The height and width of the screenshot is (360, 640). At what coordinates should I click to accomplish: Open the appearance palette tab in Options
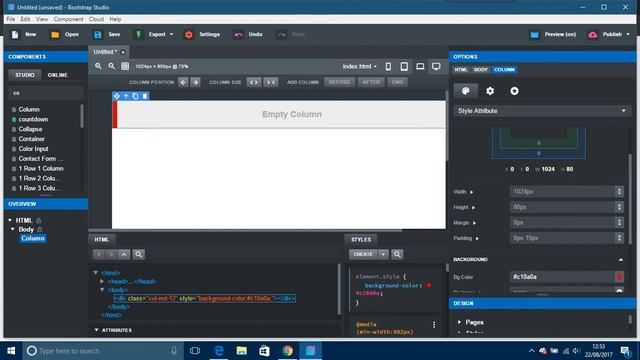466,91
